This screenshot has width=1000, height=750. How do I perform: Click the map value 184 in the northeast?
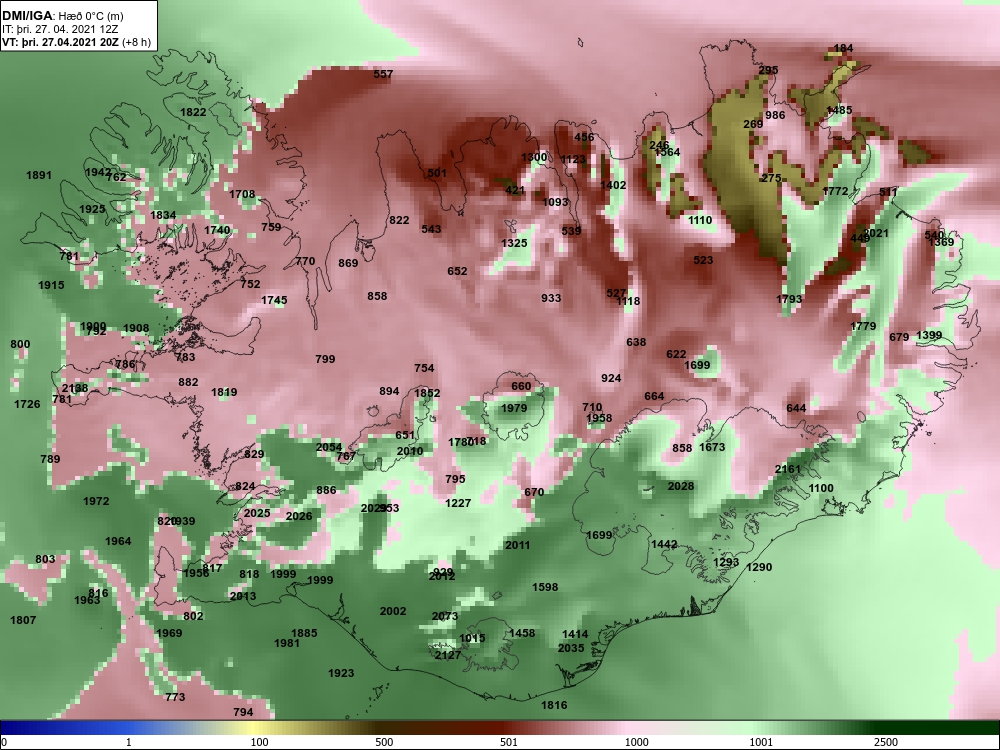click(844, 48)
